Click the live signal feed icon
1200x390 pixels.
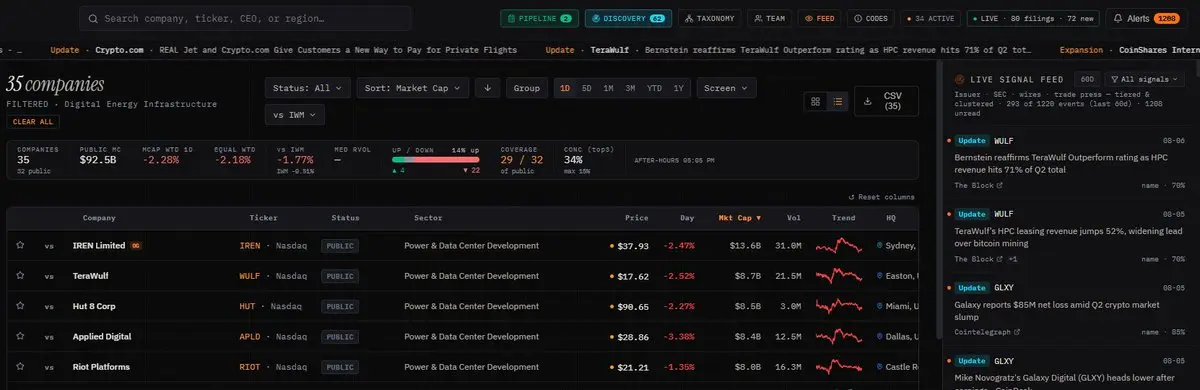[x=960, y=79]
